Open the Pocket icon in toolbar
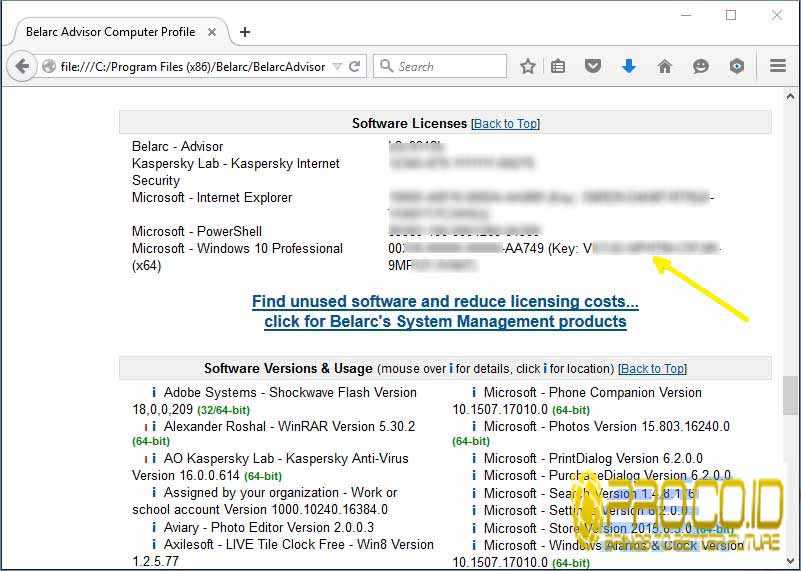 pos(593,66)
